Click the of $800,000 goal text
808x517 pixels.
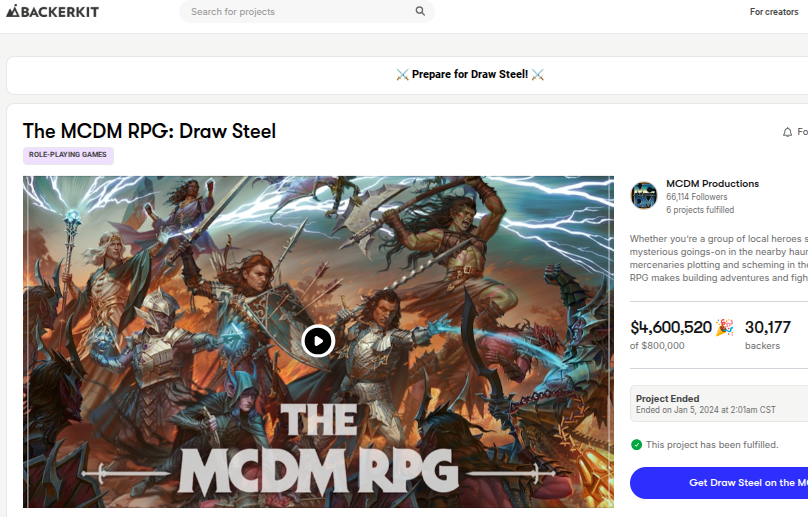[x=657, y=346]
